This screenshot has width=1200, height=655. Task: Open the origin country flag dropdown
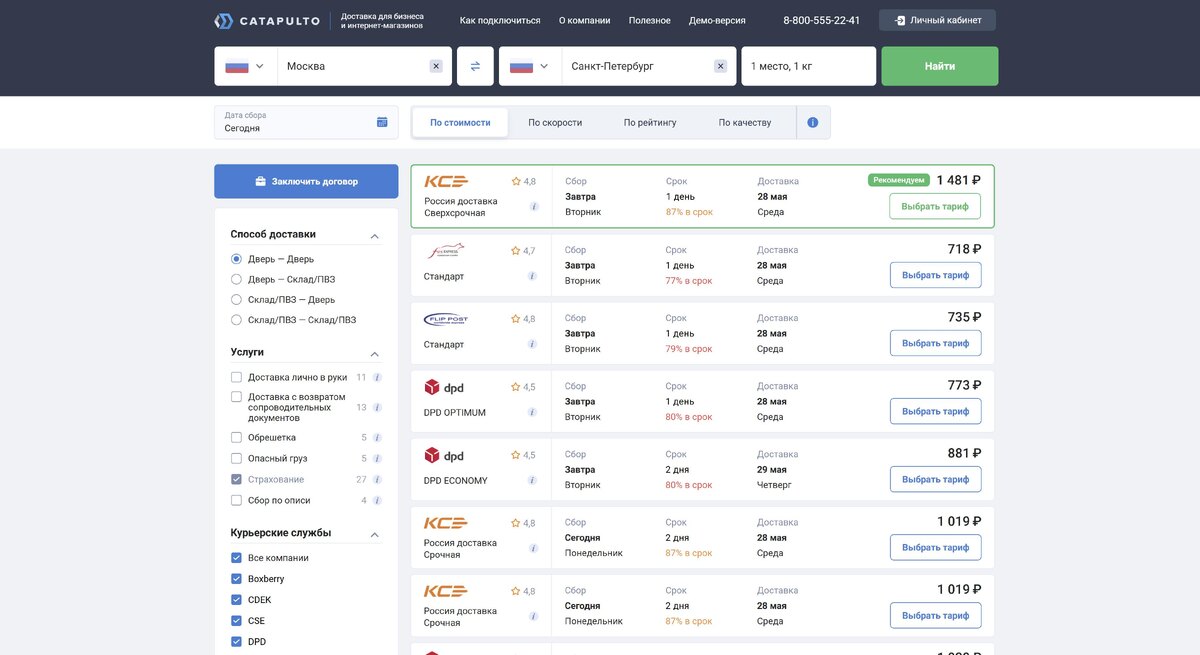click(245, 66)
